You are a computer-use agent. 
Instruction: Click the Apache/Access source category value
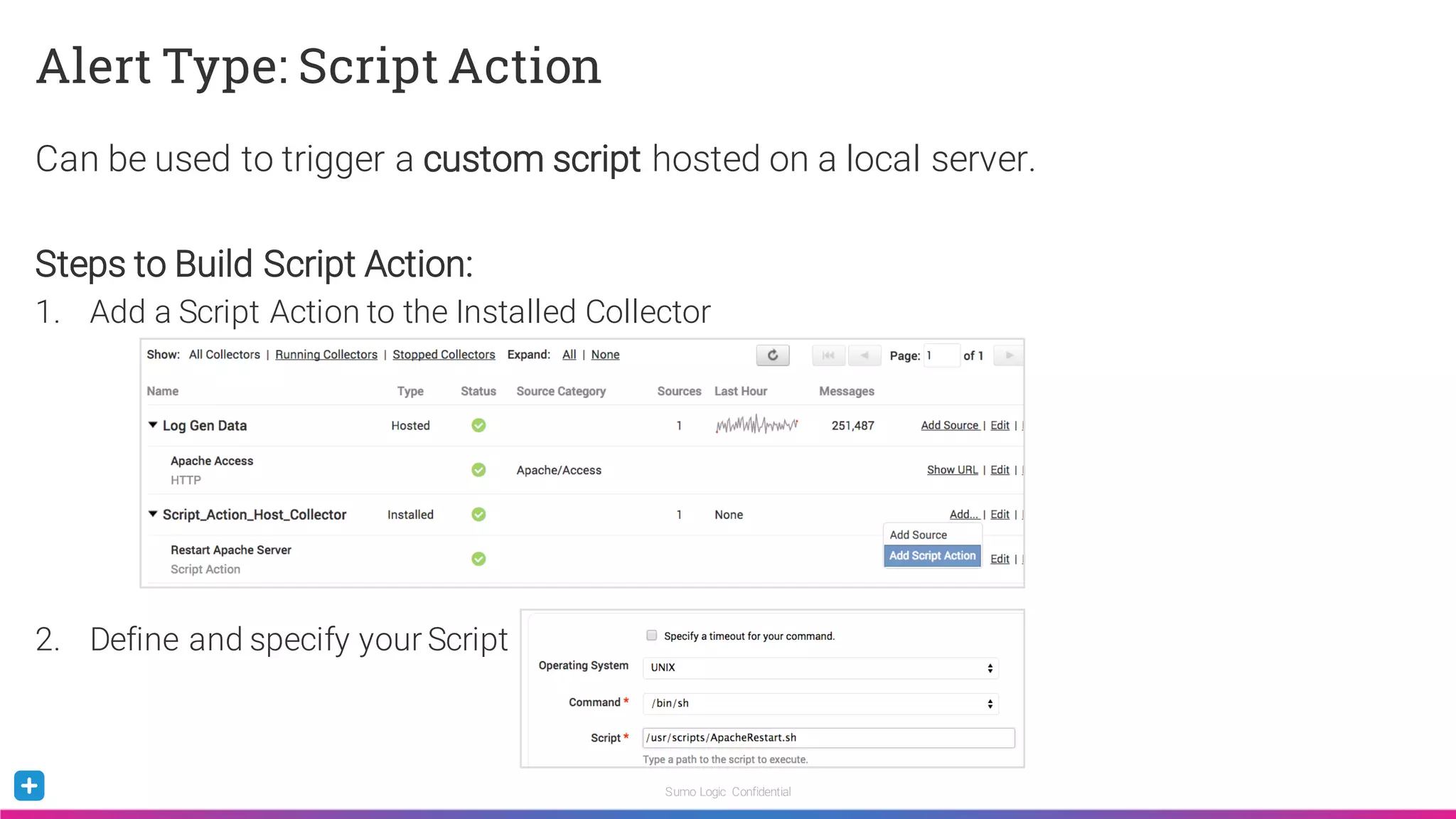click(x=559, y=470)
